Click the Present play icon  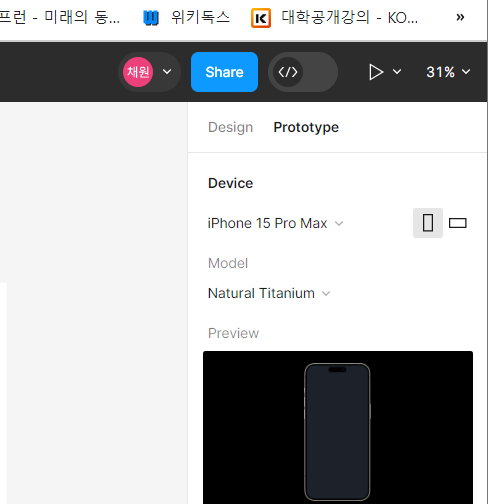point(376,72)
